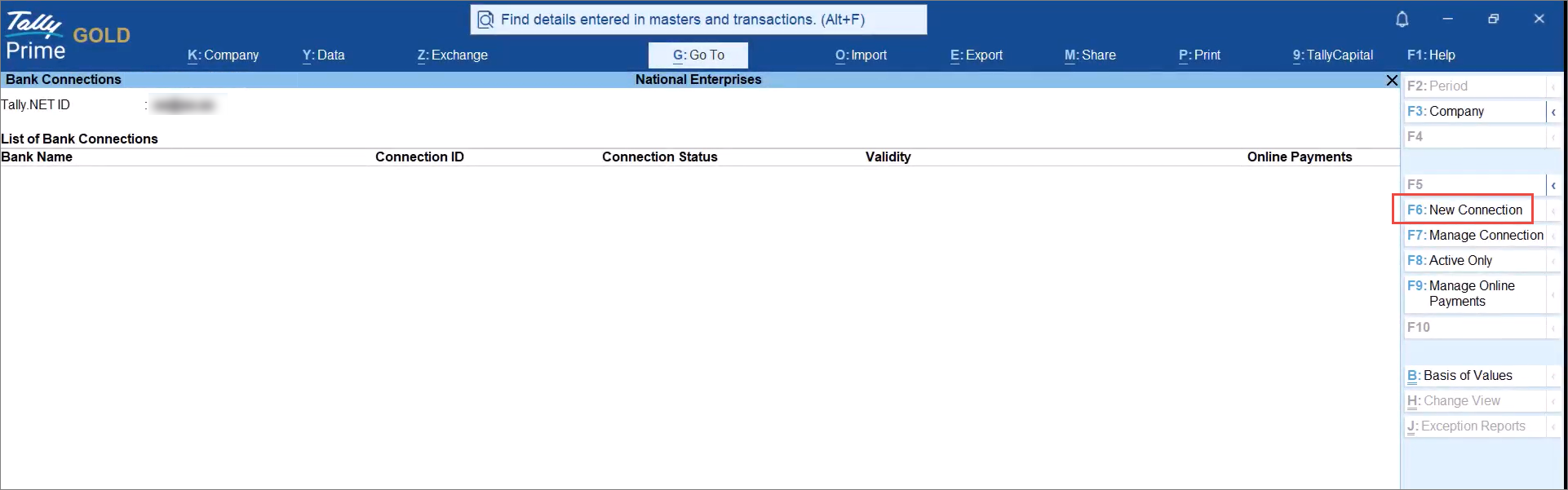Screen dimensions: 1568x490
Task: Expand the arrow beside the F5 button
Action: coord(1553,185)
